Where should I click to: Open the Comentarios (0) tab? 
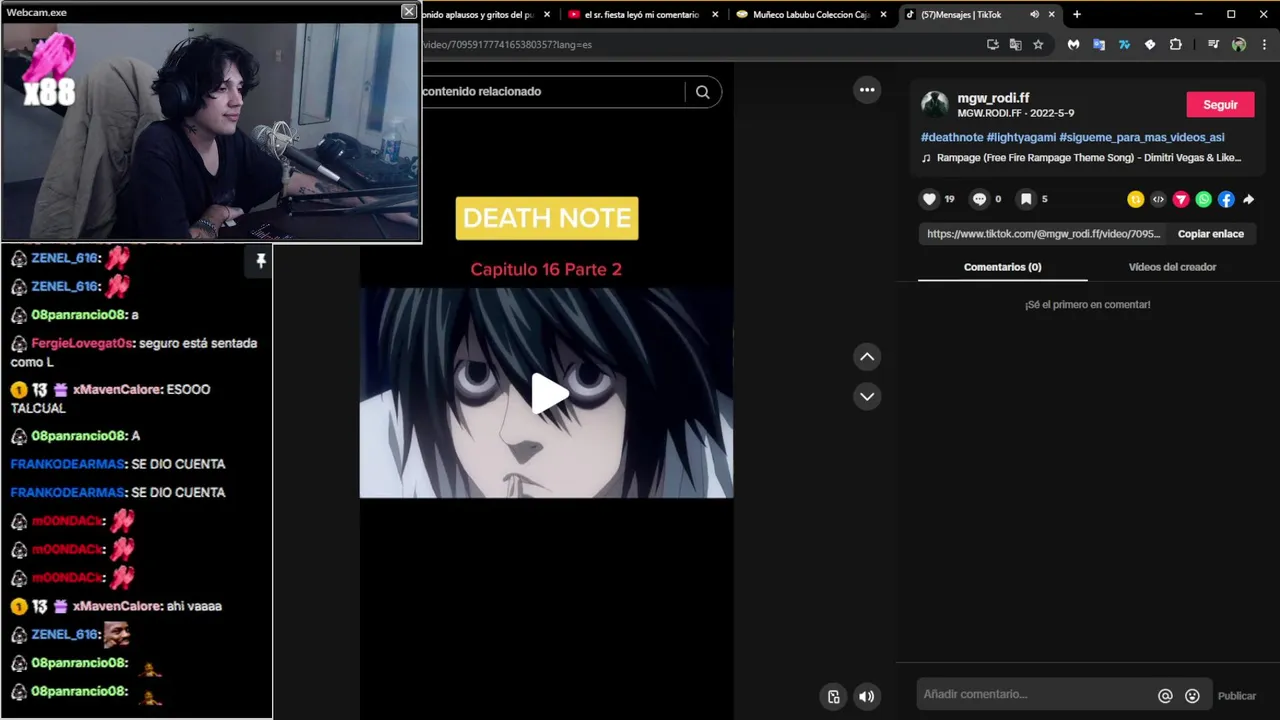tap(1002, 267)
